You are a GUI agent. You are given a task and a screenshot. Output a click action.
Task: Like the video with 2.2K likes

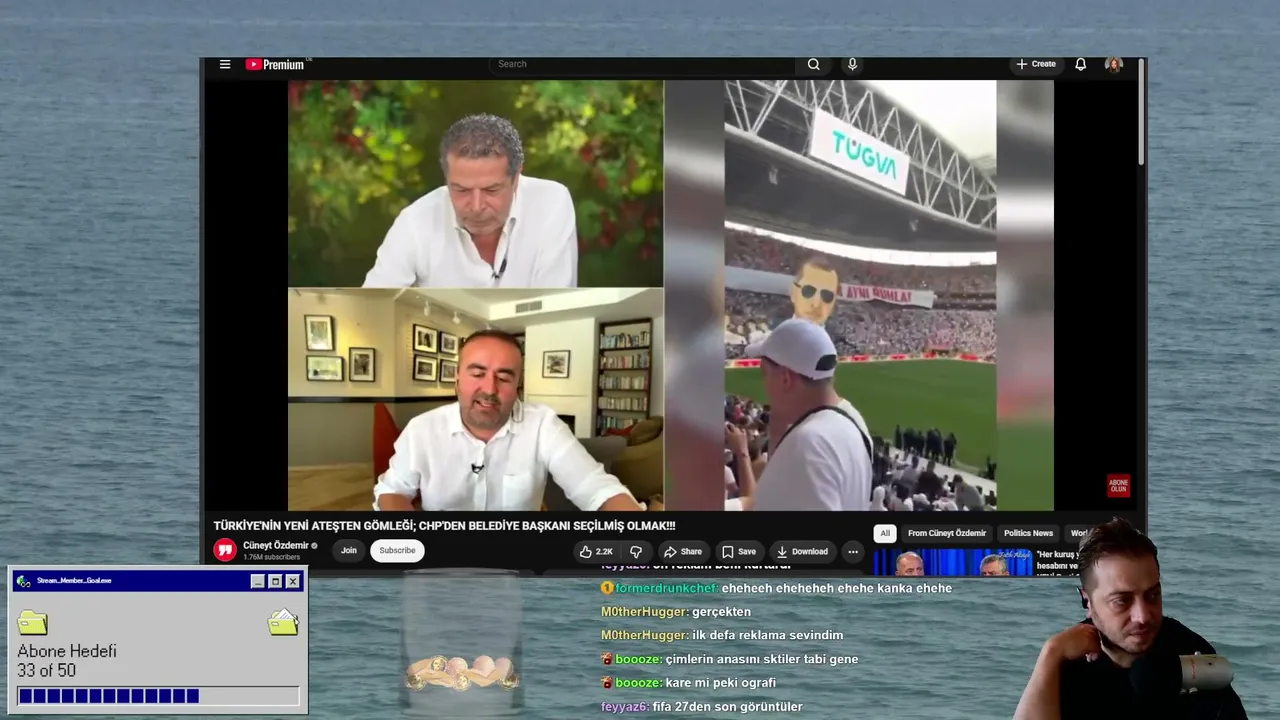pyautogui.click(x=596, y=551)
